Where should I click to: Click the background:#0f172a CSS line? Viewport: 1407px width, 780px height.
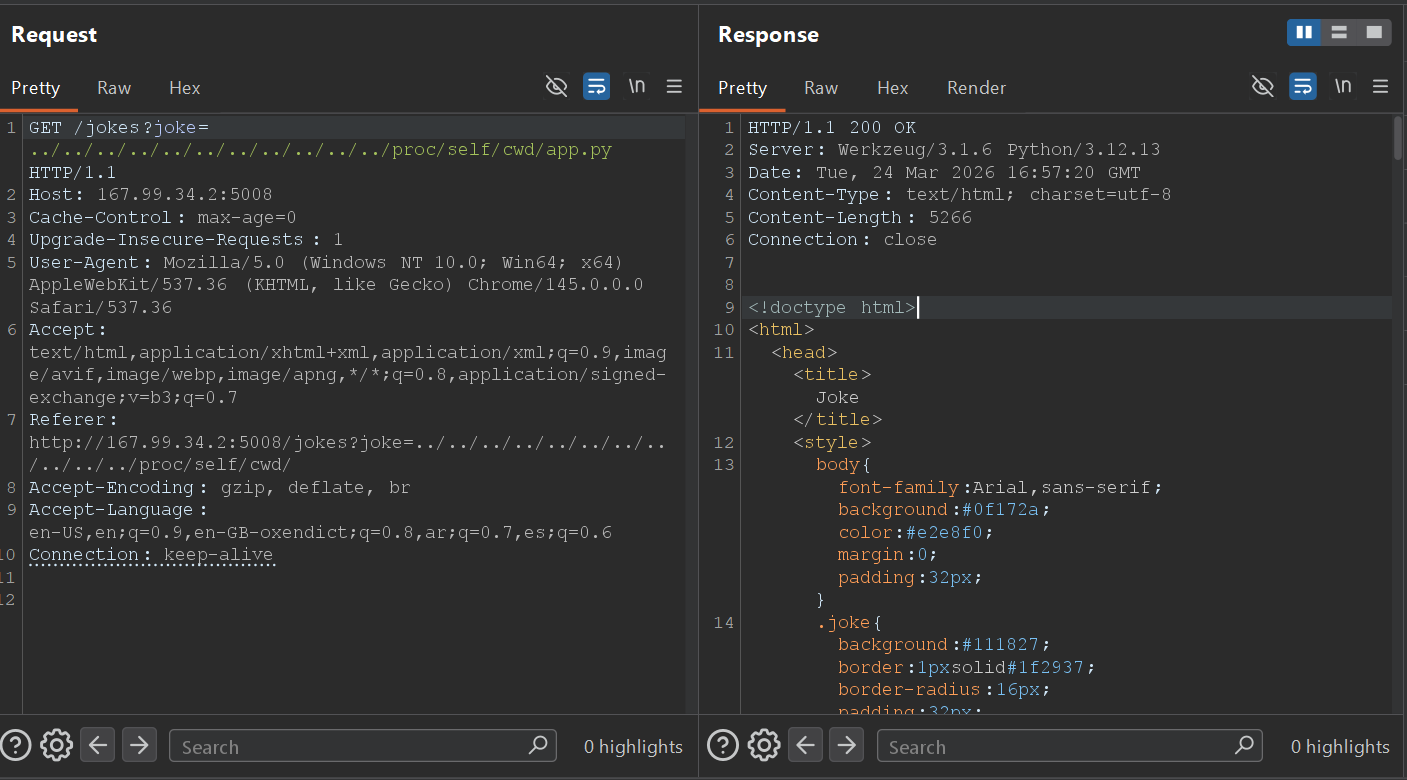tap(945, 510)
